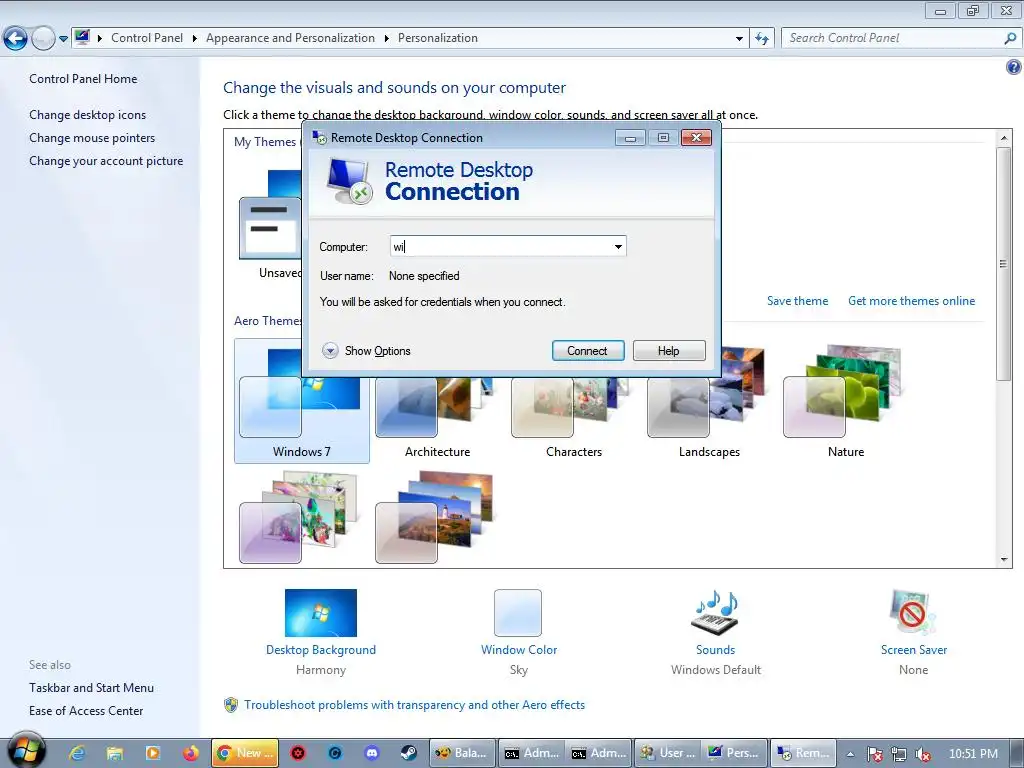This screenshot has height=768, width=1024.
Task: Click the Back navigation arrow in Control Panel
Action: tap(16, 39)
